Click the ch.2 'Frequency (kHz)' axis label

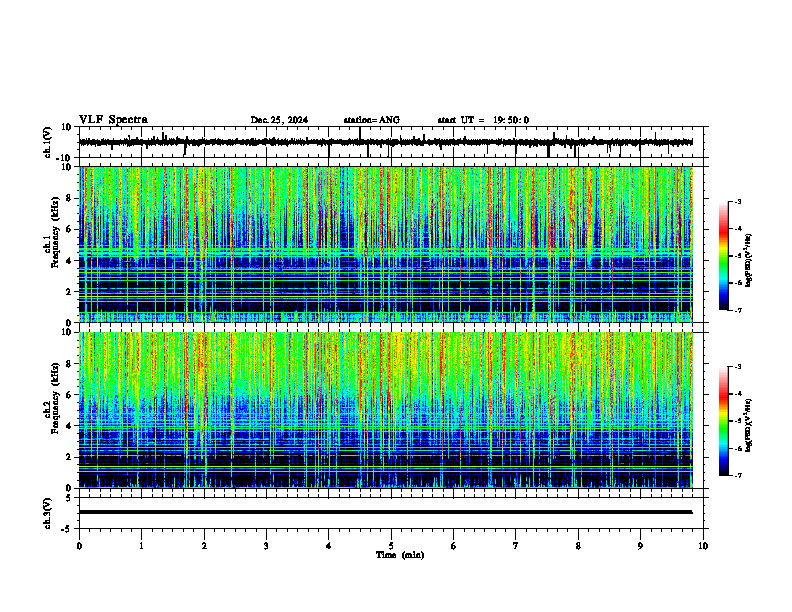[x=55, y=398]
